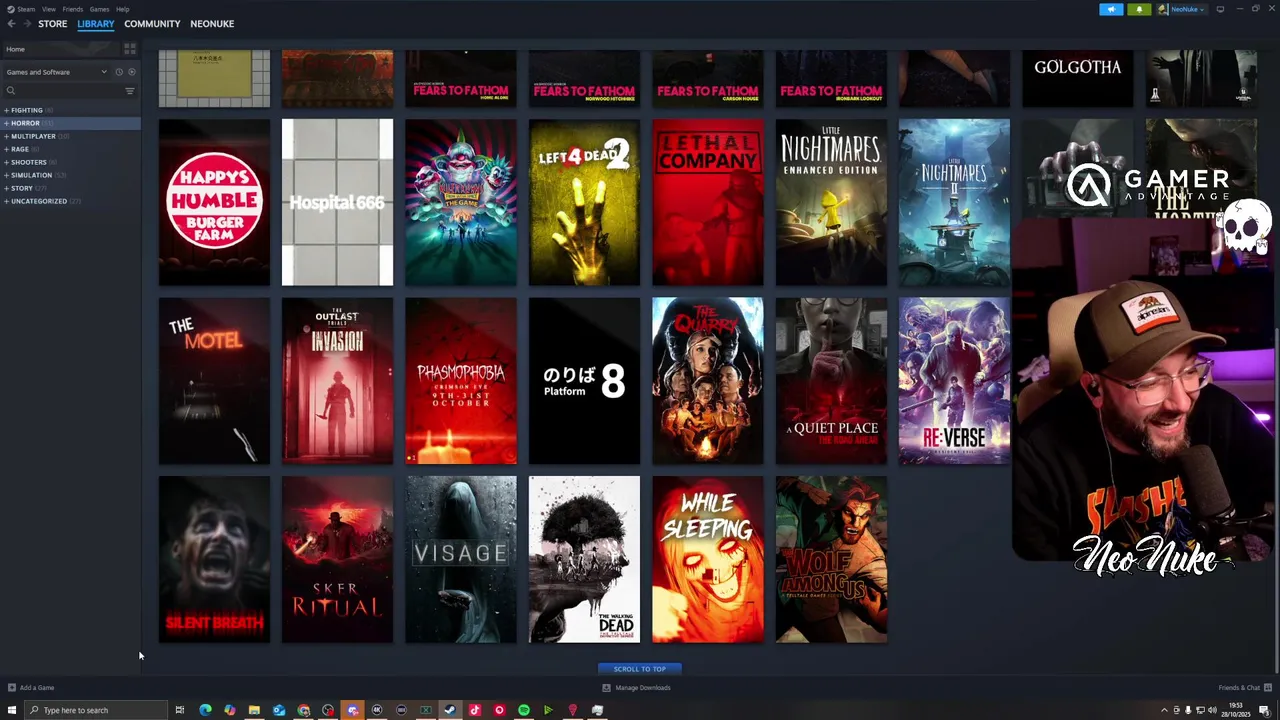Open the Games and Software dropdown
The height and width of the screenshot is (720, 1280).
pos(56,72)
